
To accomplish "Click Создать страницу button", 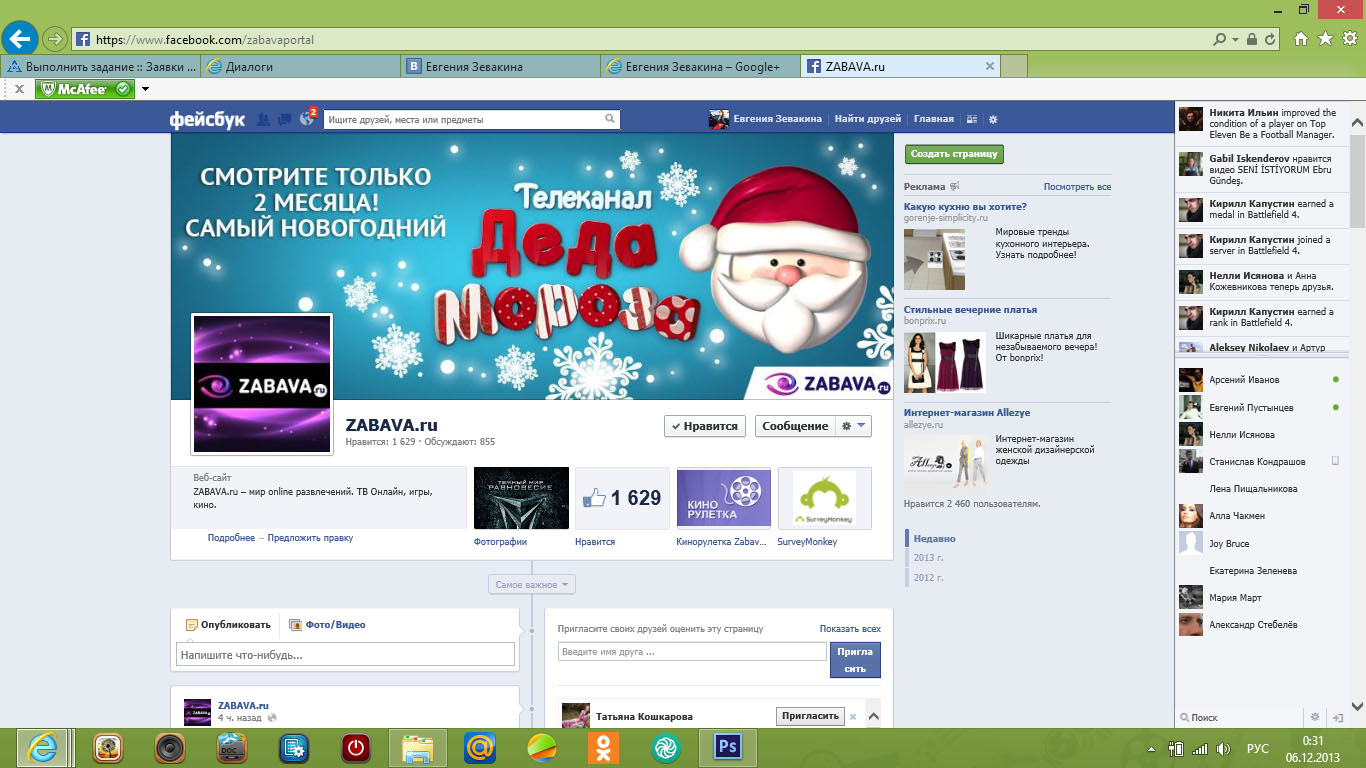I will point(954,155).
